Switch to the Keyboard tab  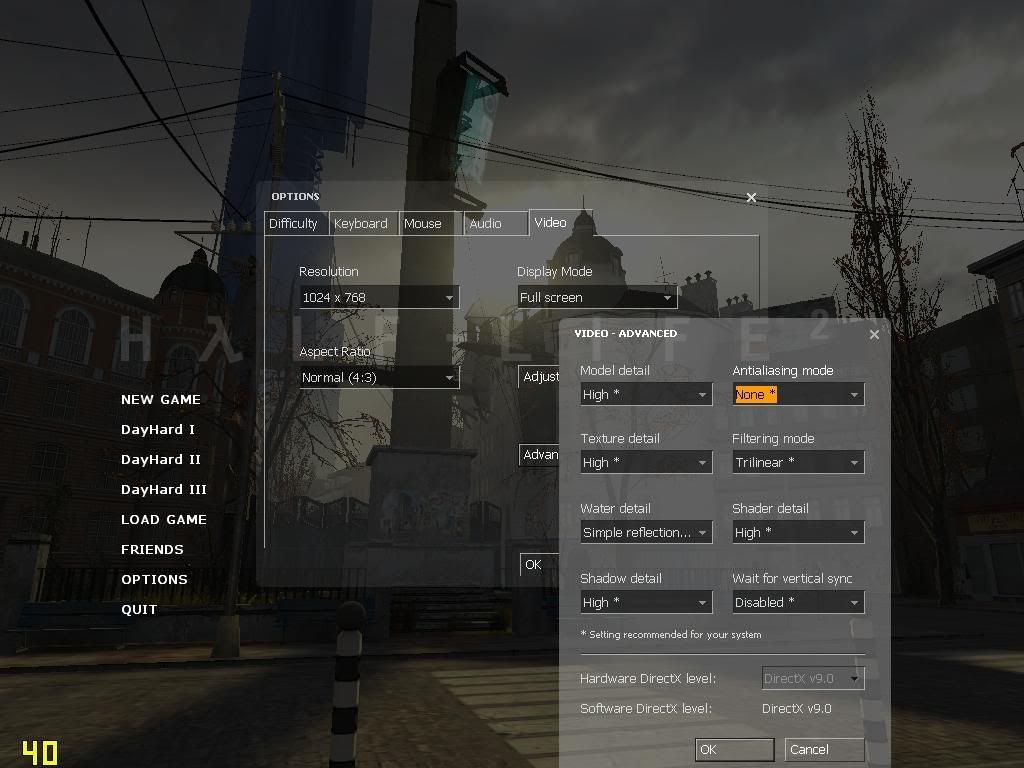(x=364, y=223)
